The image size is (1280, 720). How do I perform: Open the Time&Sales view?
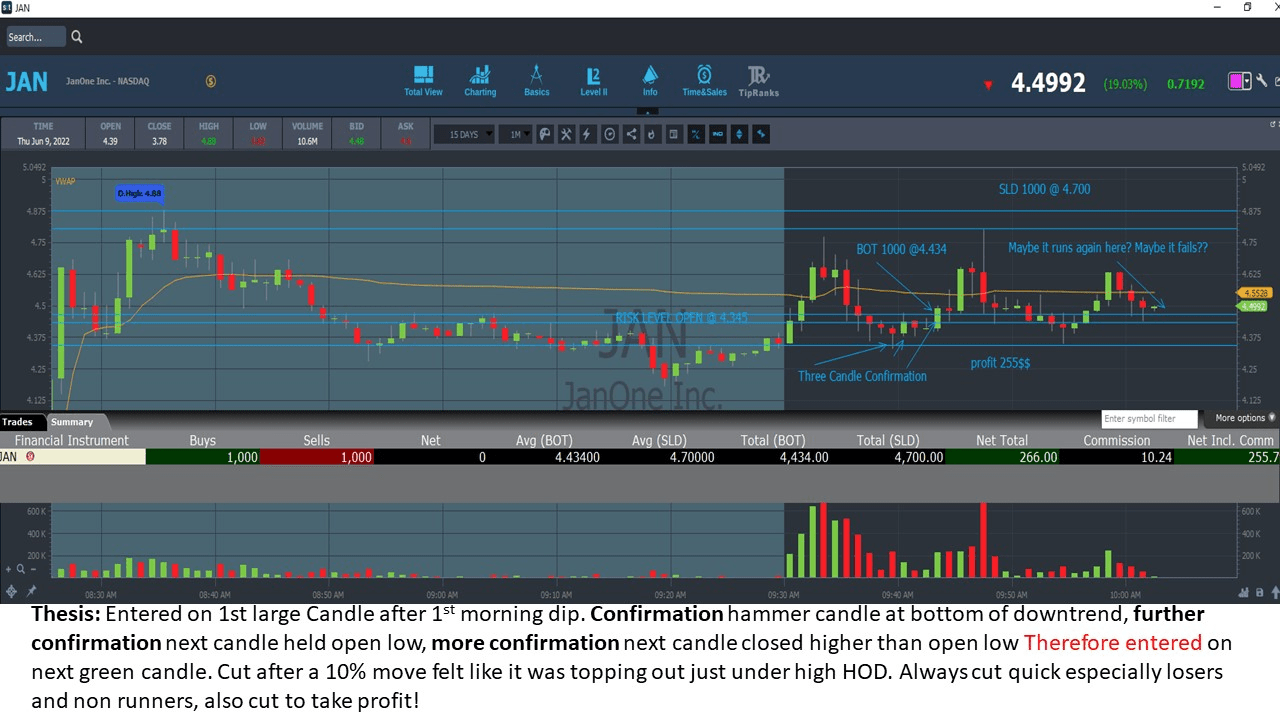pos(705,81)
